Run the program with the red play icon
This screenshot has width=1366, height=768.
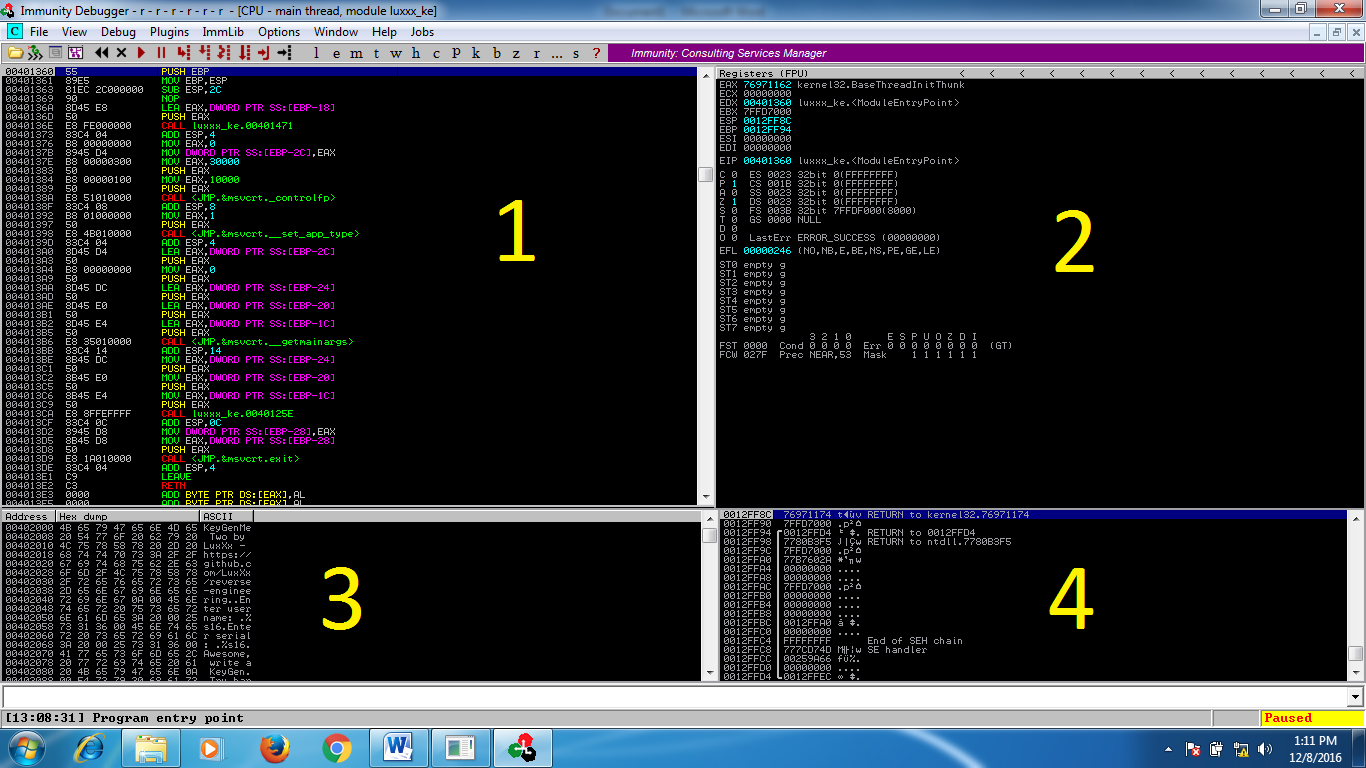[141, 51]
